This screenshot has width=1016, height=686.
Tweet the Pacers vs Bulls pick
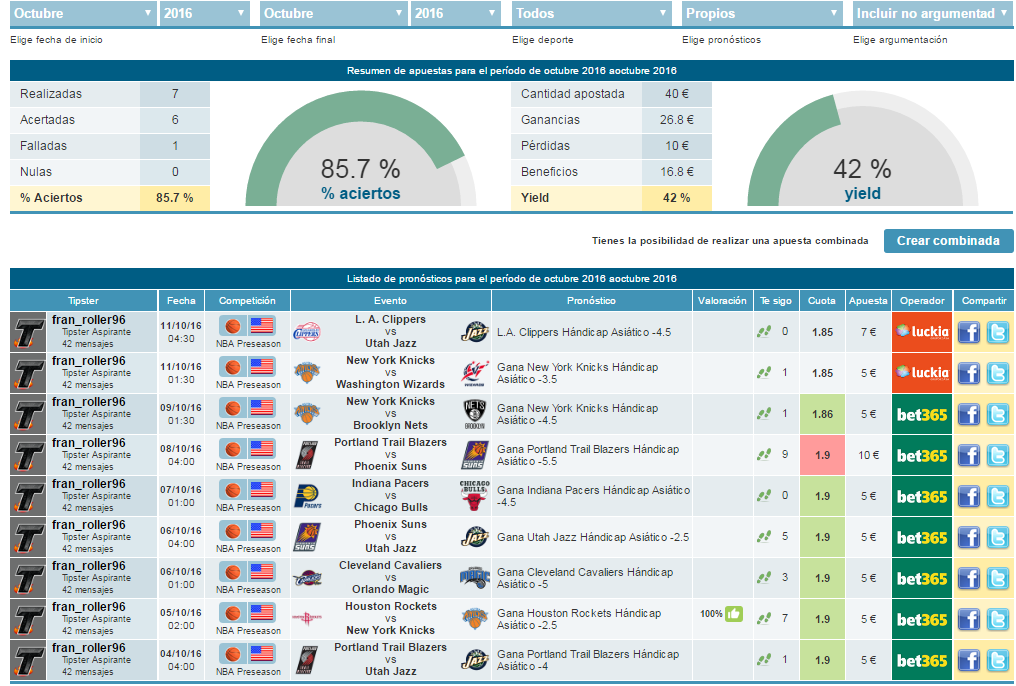click(998, 496)
